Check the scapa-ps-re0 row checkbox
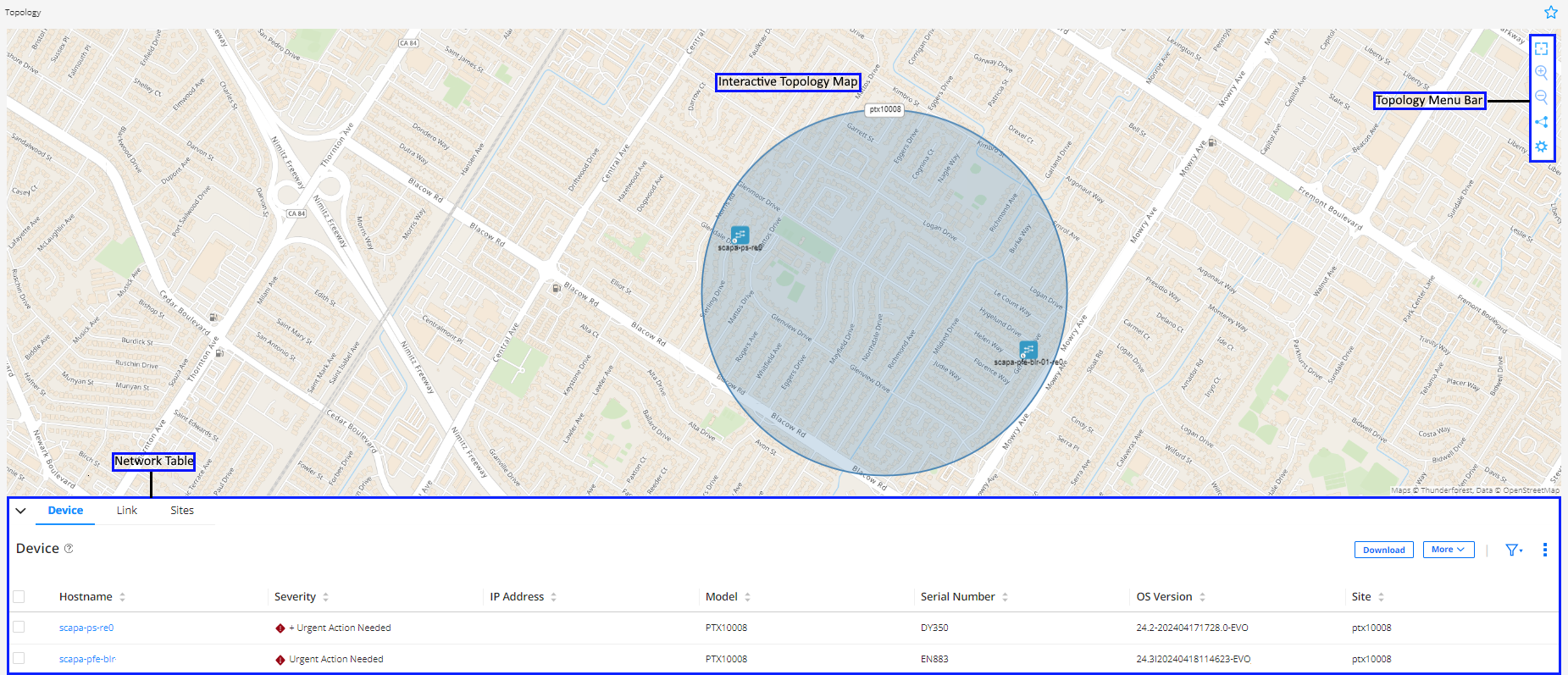The image size is (1568, 675). (19, 628)
